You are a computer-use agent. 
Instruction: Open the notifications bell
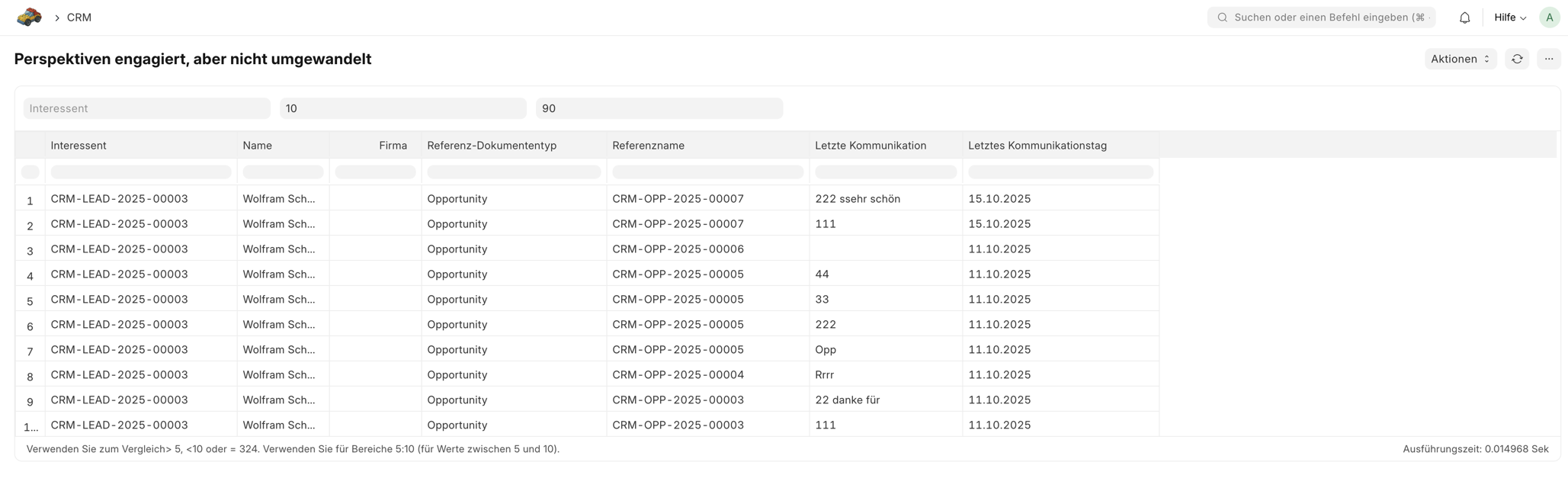tap(1464, 18)
